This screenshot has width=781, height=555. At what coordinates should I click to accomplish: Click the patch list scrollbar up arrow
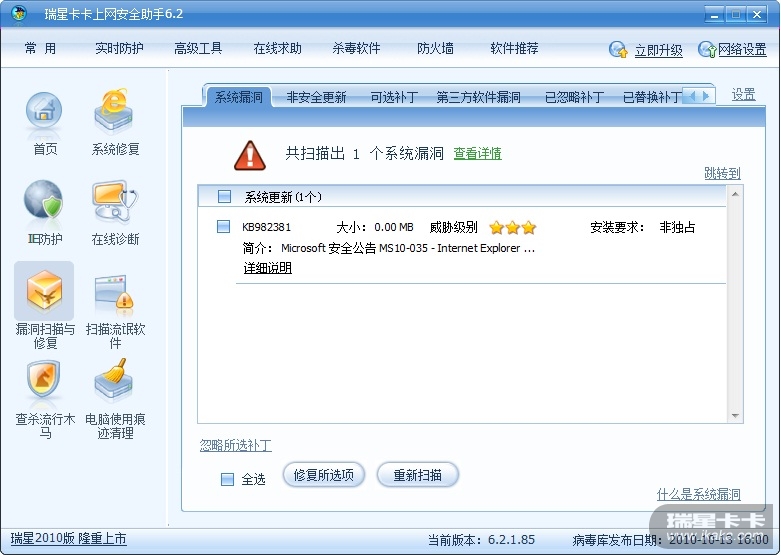(x=735, y=193)
